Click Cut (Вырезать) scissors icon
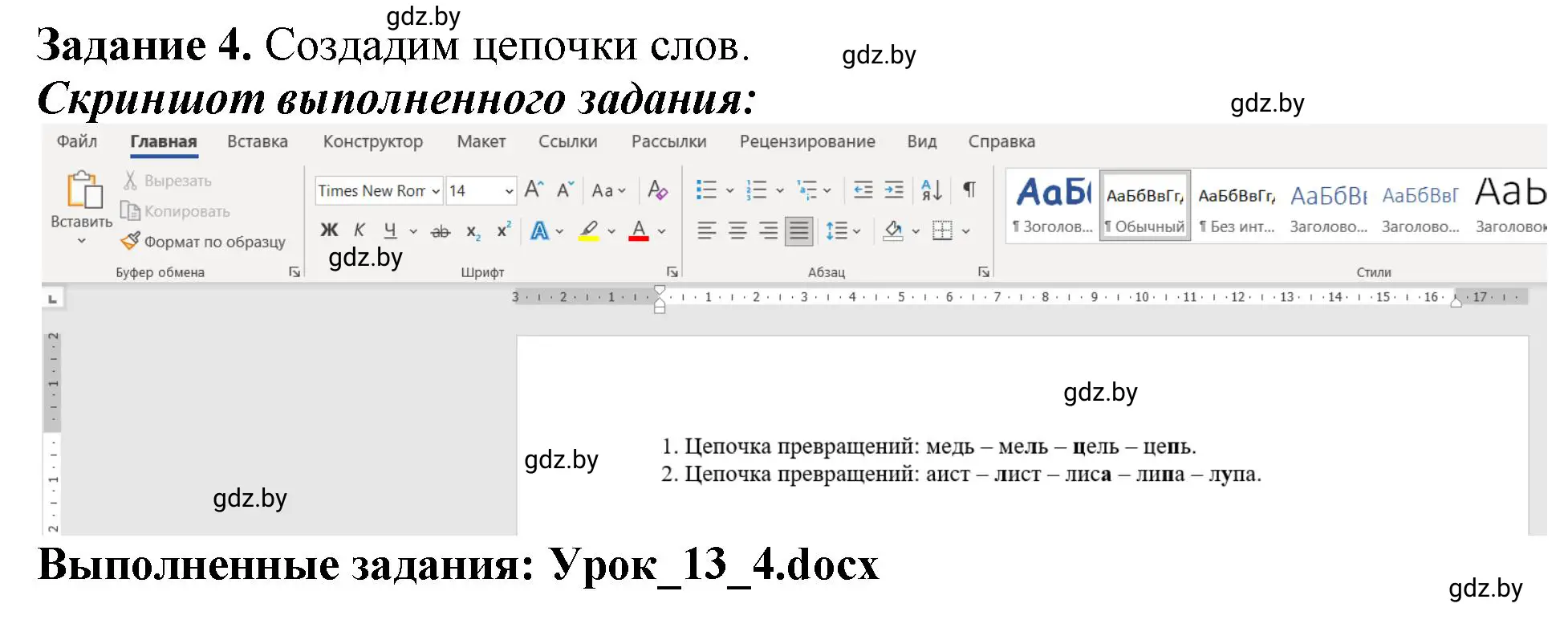The height and width of the screenshot is (632, 1568). click(130, 181)
